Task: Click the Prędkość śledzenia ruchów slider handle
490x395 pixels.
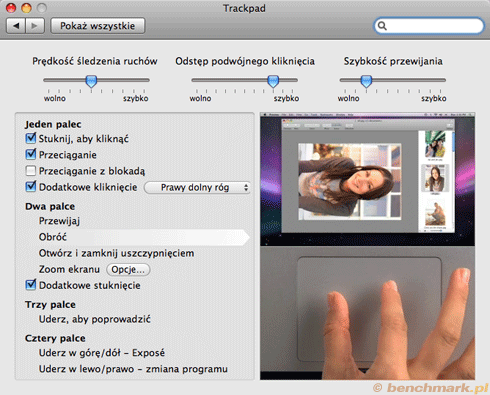Action: (x=91, y=81)
